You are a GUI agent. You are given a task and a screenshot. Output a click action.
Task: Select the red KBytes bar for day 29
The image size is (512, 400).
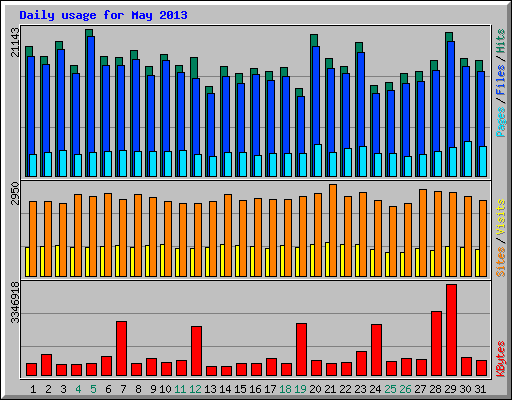tap(451, 330)
